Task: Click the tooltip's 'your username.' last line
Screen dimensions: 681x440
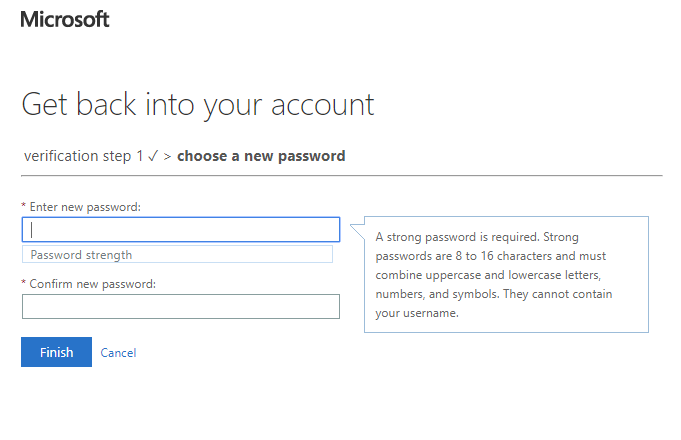Action: pos(417,313)
